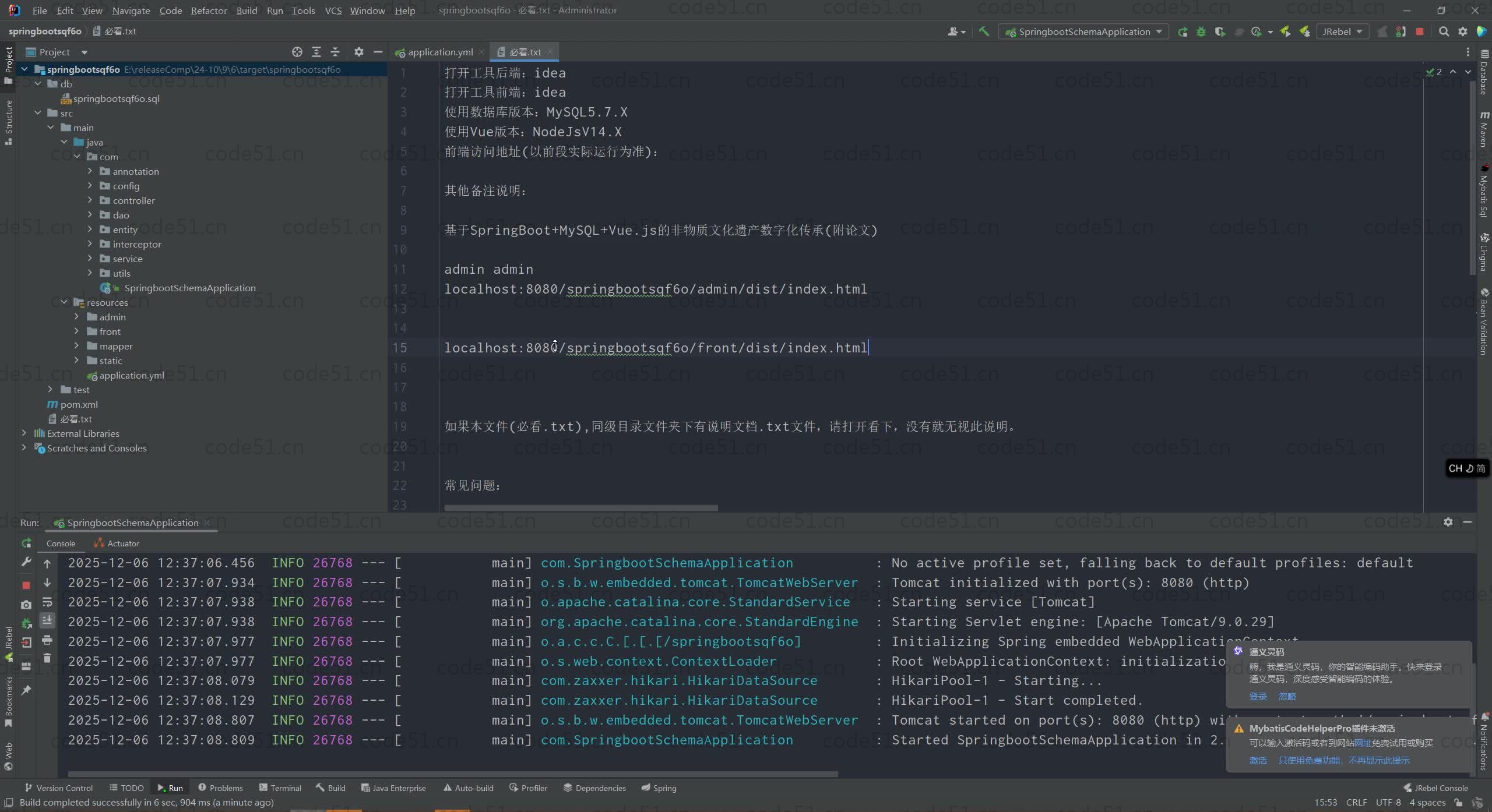Open Search Everywhere magnifier icon

1444,31
